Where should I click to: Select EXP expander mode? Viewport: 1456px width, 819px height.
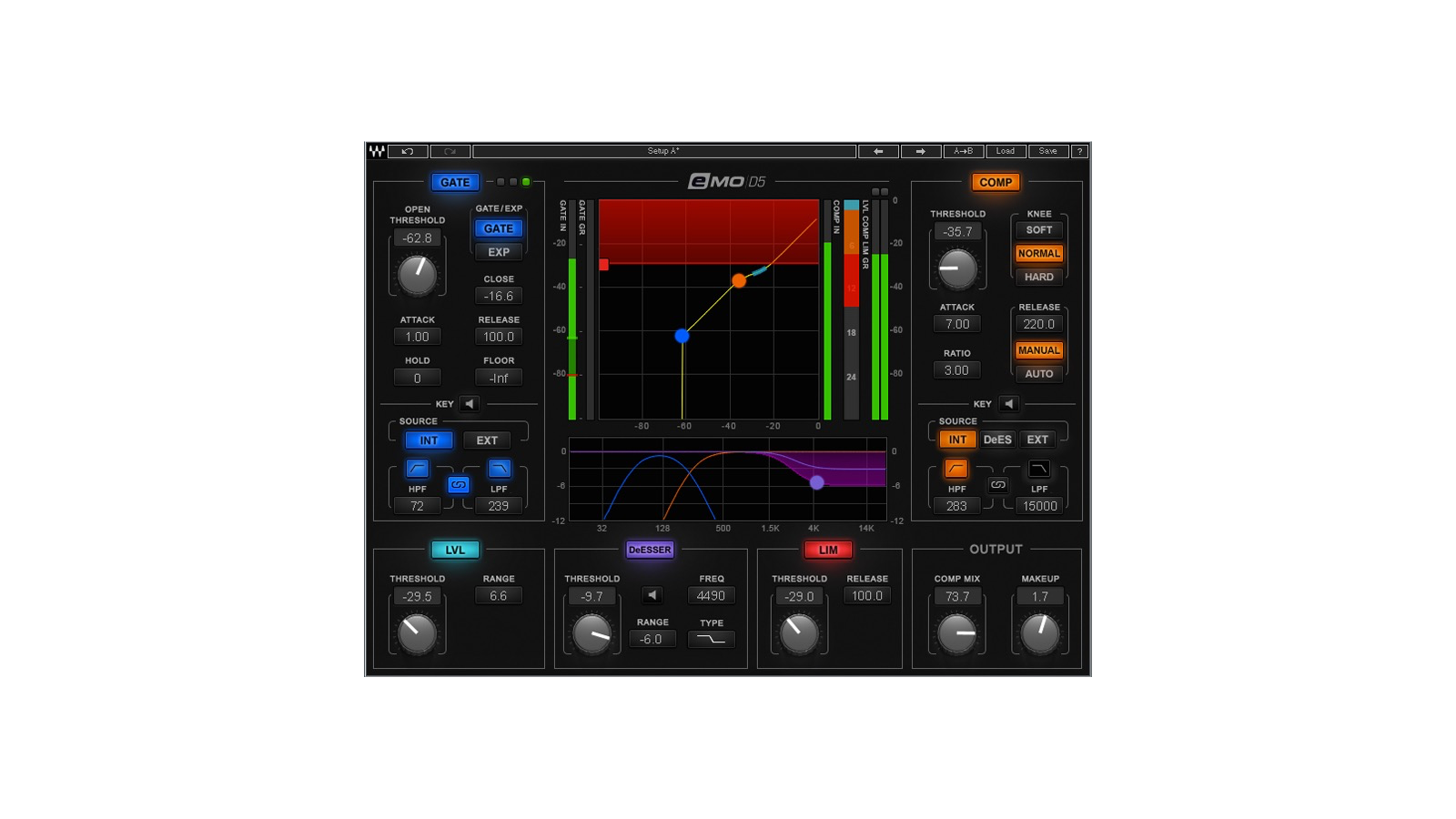(499, 252)
